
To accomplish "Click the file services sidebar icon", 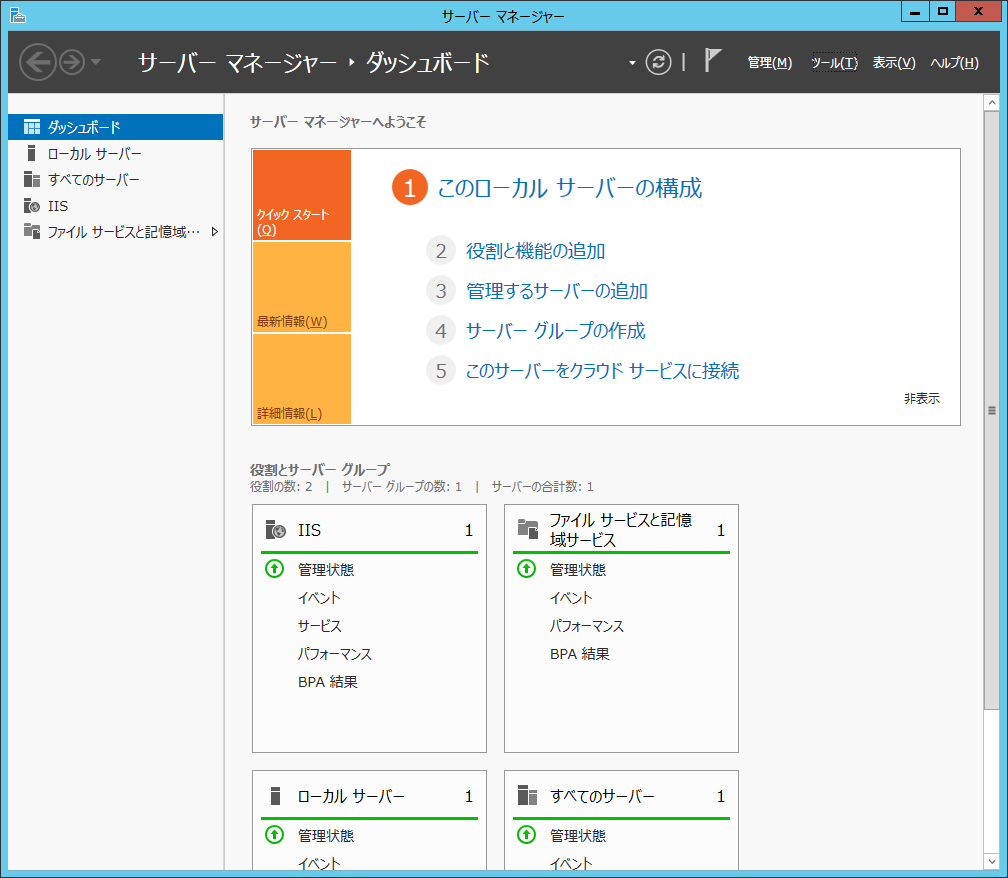I will [x=32, y=231].
